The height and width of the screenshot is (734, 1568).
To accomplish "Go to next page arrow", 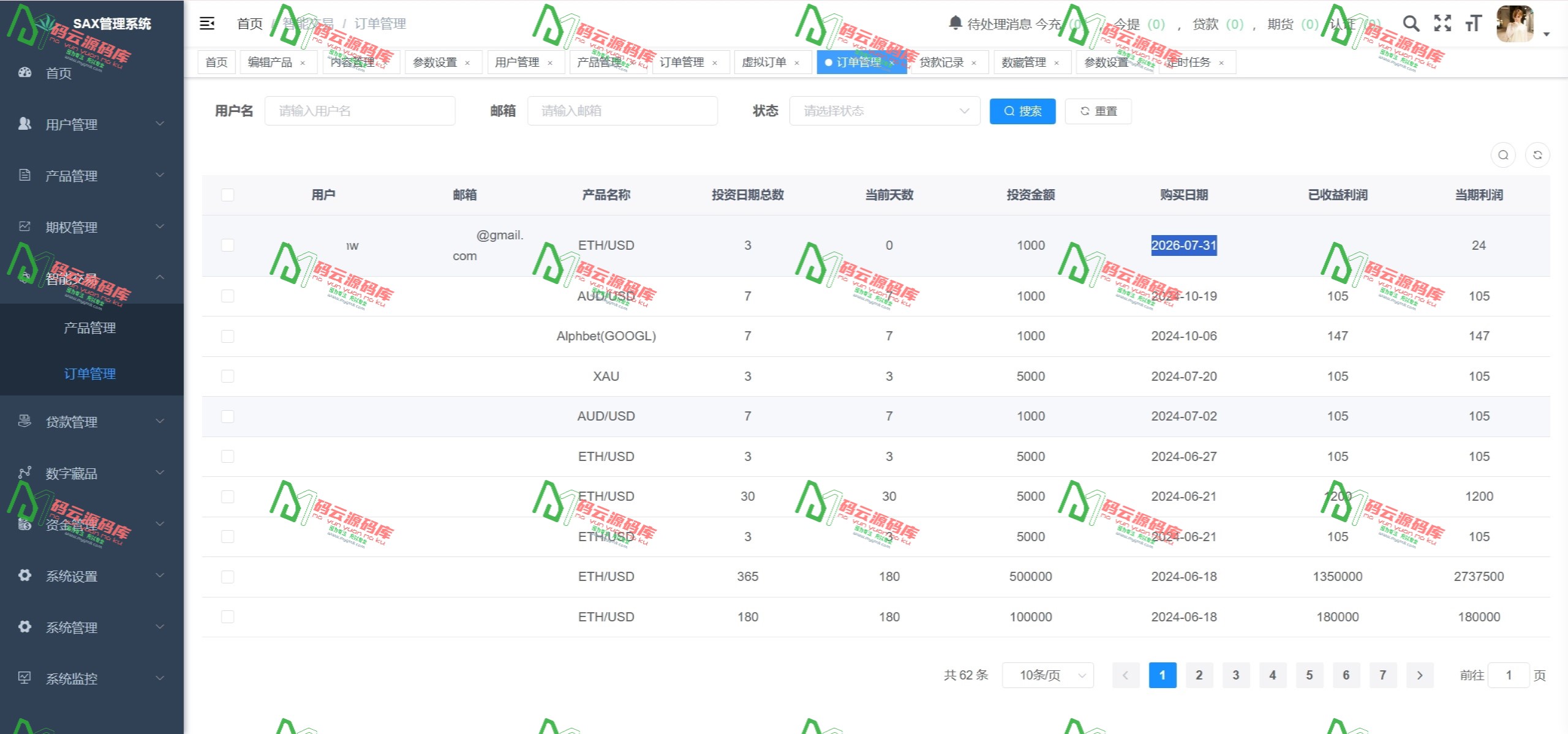I will 1420,675.
